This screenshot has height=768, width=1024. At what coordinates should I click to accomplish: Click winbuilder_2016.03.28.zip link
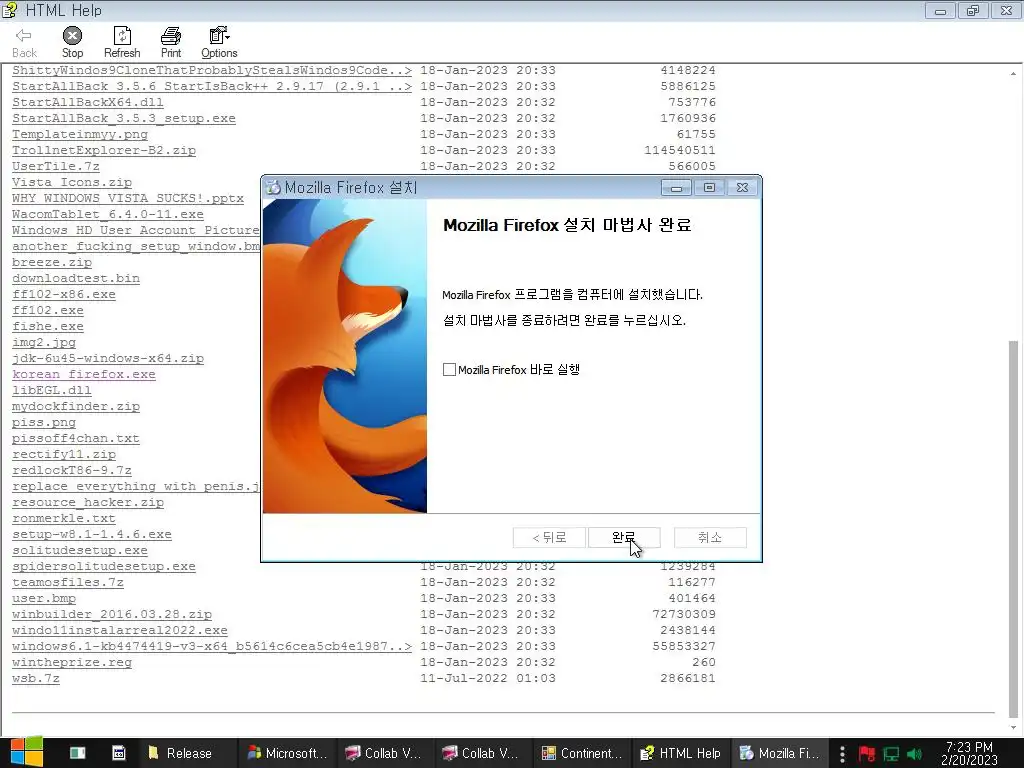[112, 615]
